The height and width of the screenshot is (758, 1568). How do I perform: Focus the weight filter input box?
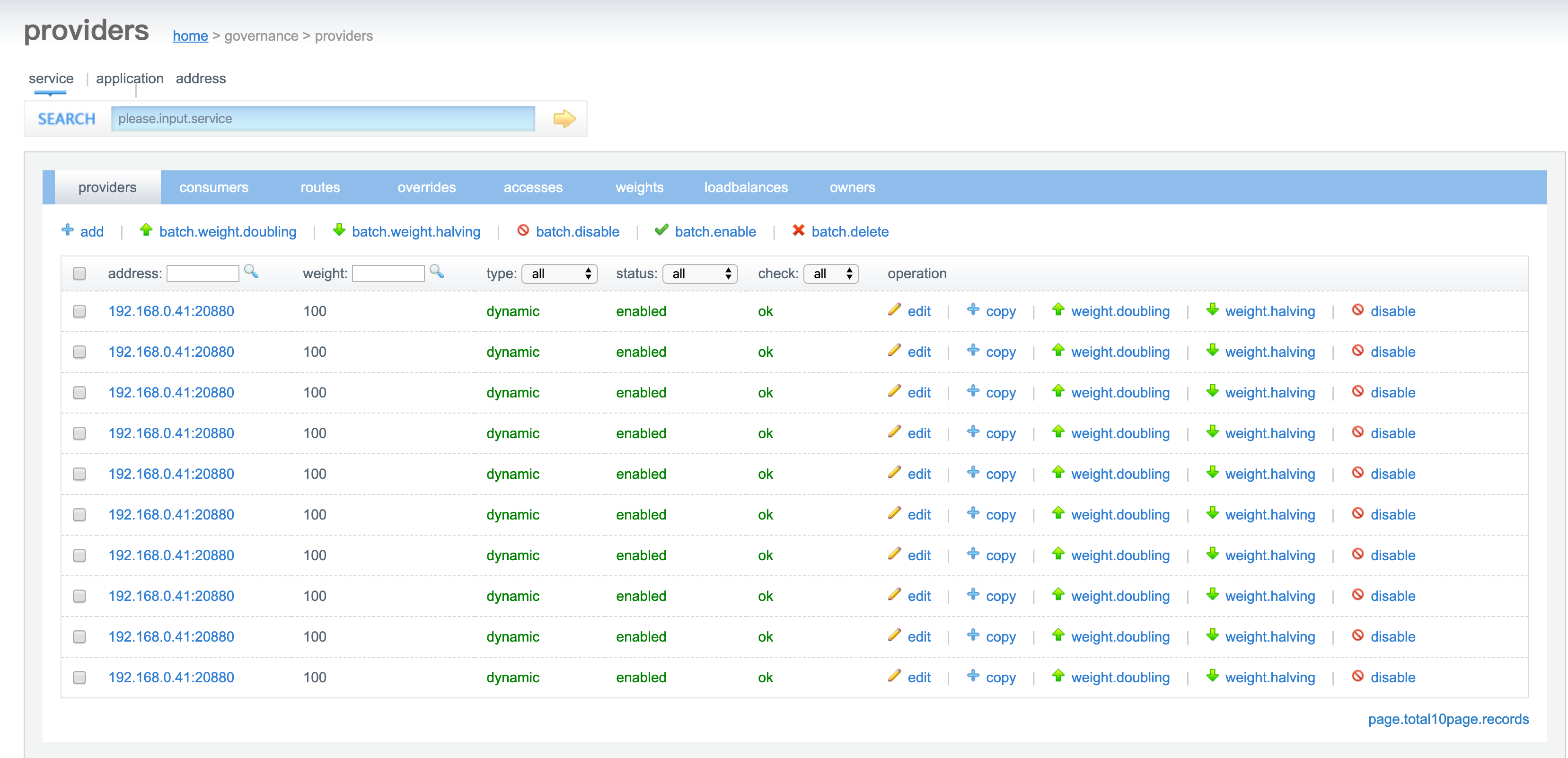(x=388, y=273)
